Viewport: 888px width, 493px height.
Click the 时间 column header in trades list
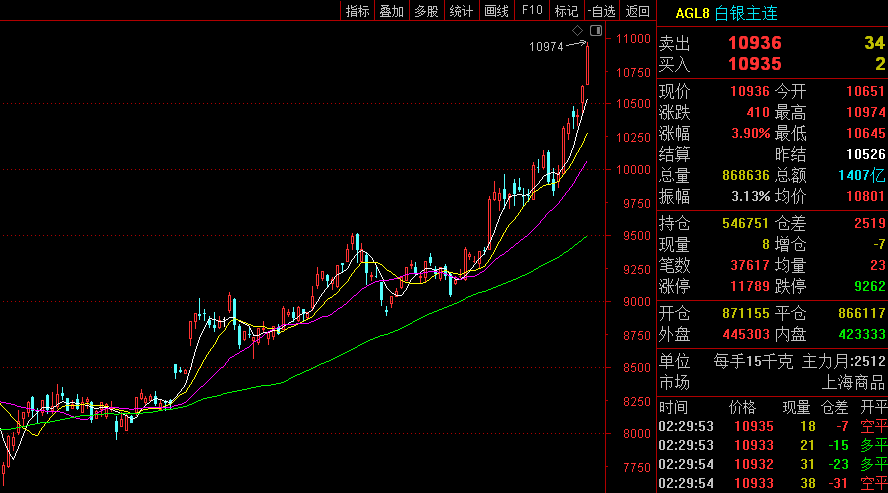click(673, 408)
